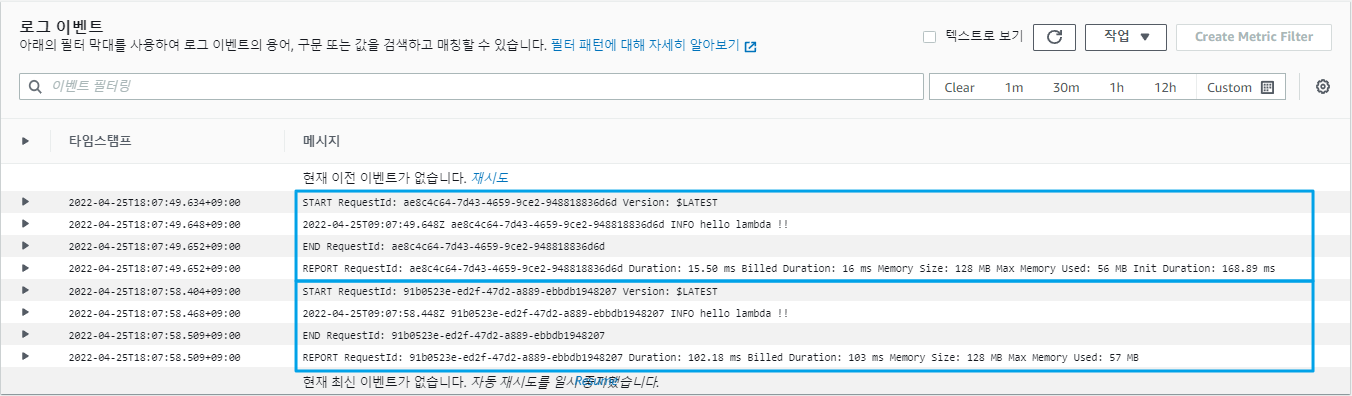Click the magnifier icon in filter box
1352x396 pixels.
click(x=35, y=87)
